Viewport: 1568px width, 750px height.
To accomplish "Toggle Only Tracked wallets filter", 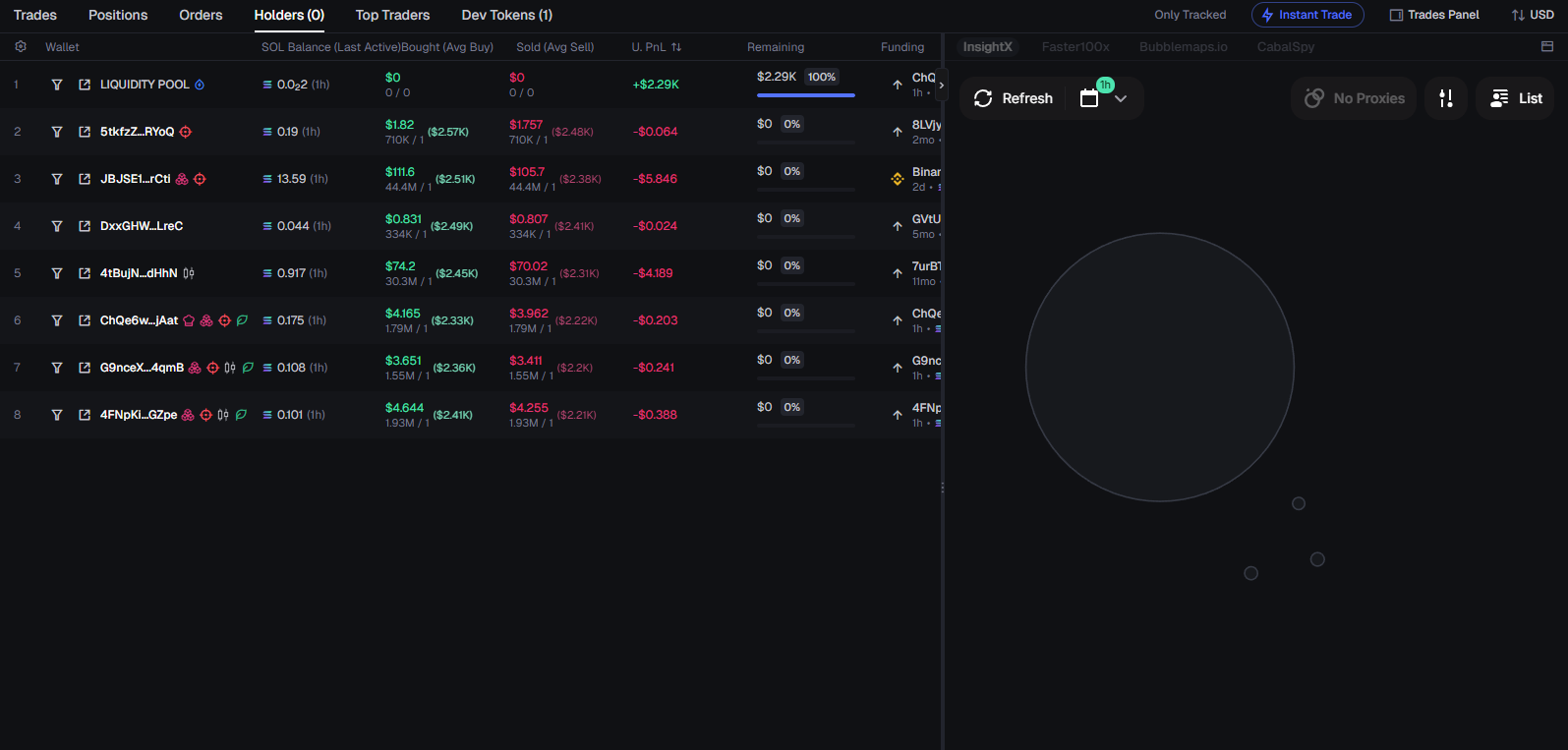I will click(x=1191, y=15).
